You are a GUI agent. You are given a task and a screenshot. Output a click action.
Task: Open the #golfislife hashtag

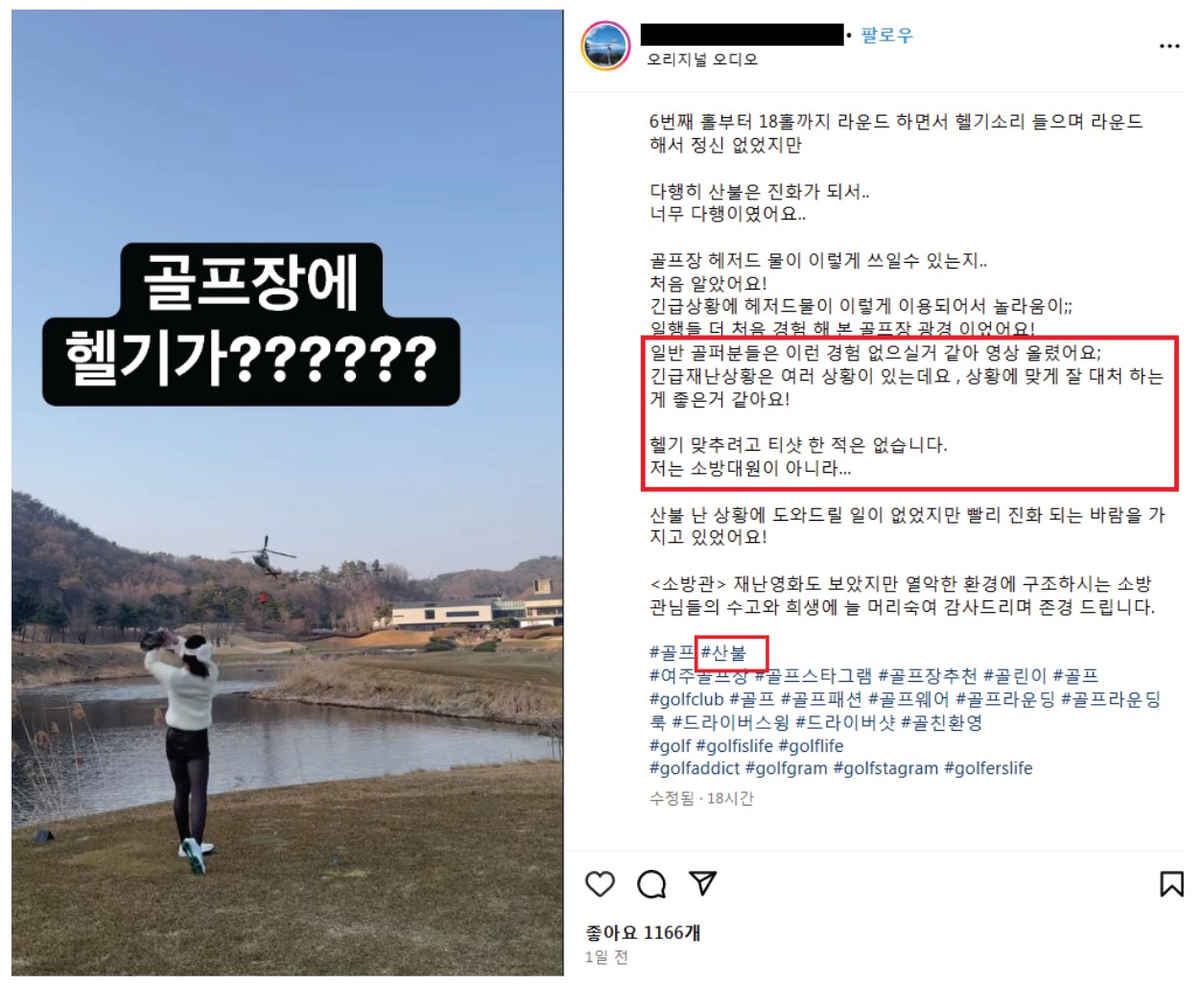click(734, 745)
